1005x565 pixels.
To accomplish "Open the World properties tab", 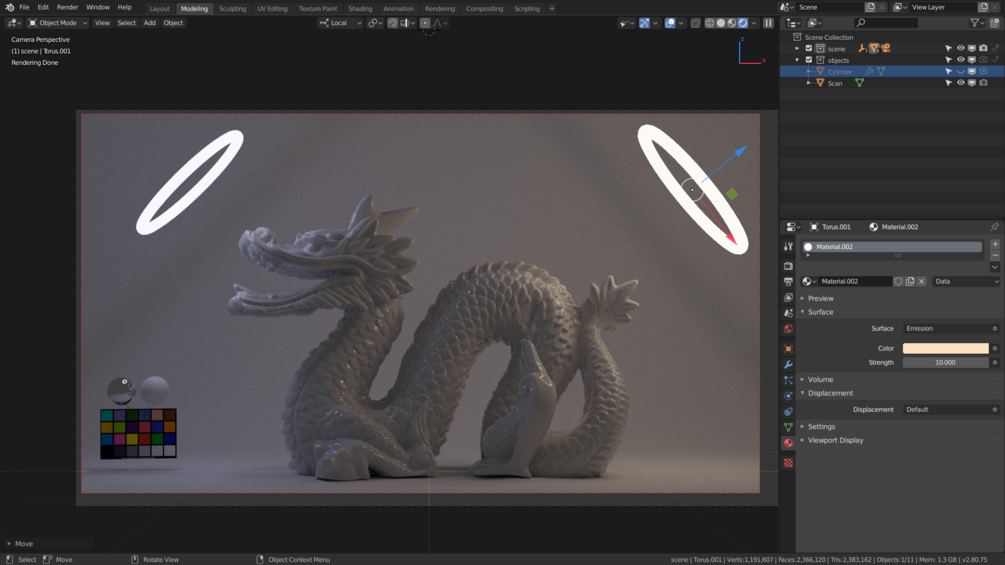I will point(788,329).
